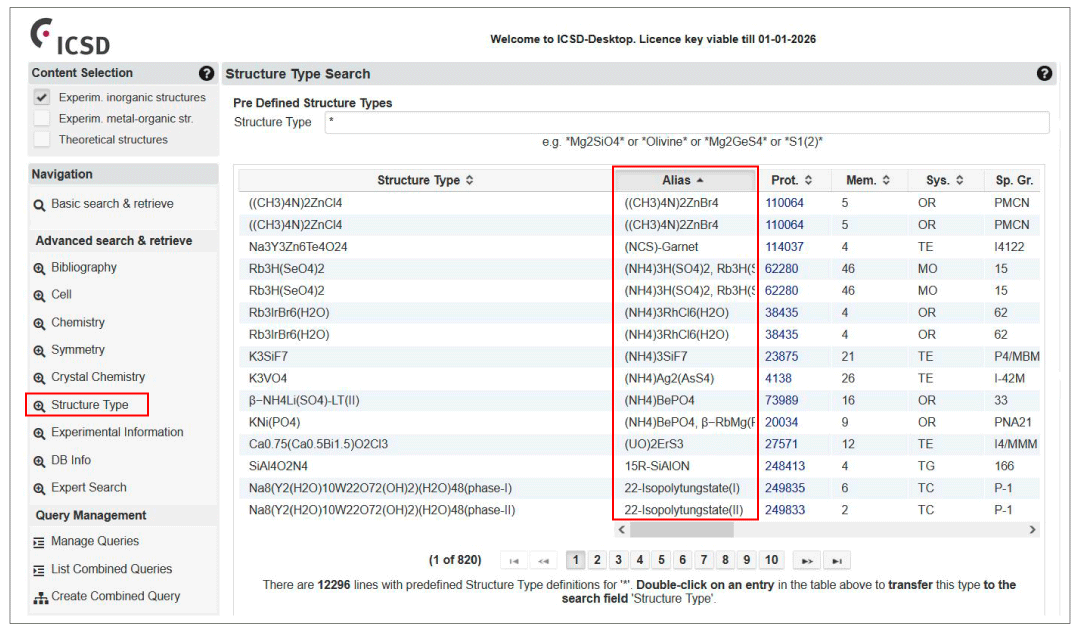
Task: Open Content Selection help icon
Action: (206, 73)
